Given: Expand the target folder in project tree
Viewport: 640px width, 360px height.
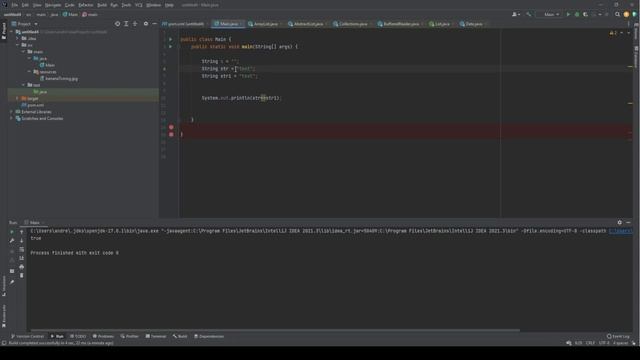Looking at the screenshot, I should (18, 98).
